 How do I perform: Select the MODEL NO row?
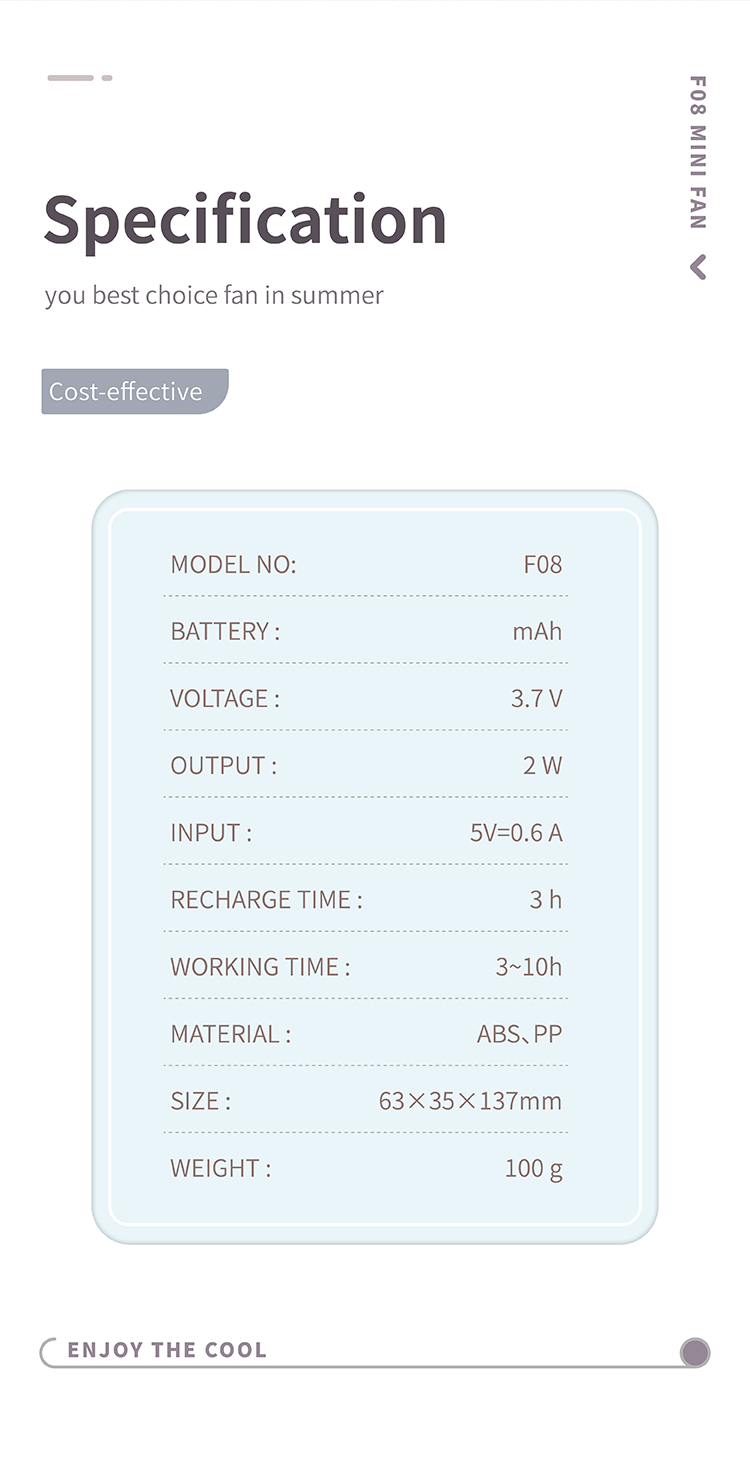pos(366,564)
